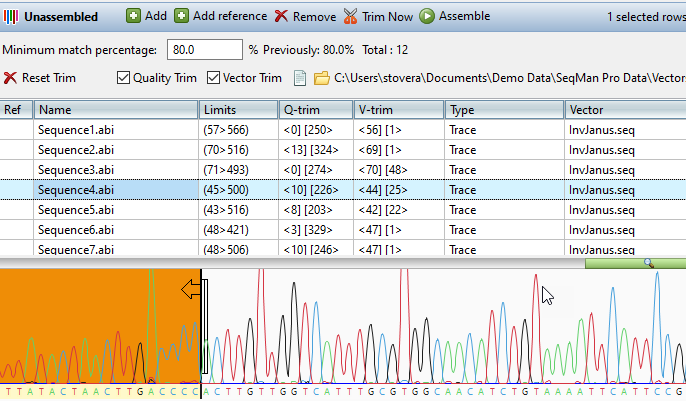Screen dimensions: 686x401
Task: Click the Minimum match percentage field
Action: tap(204, 50)
